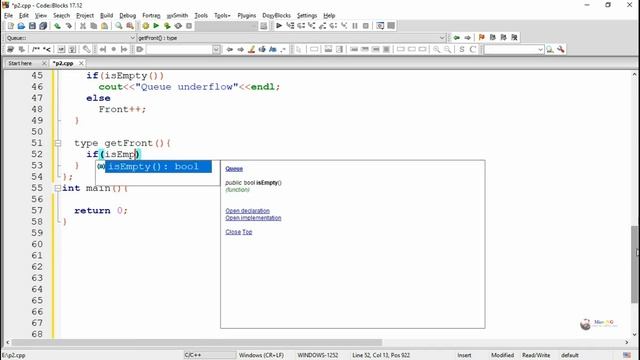
Task: Click the Highlight marker pen icon
Action: 251,49
